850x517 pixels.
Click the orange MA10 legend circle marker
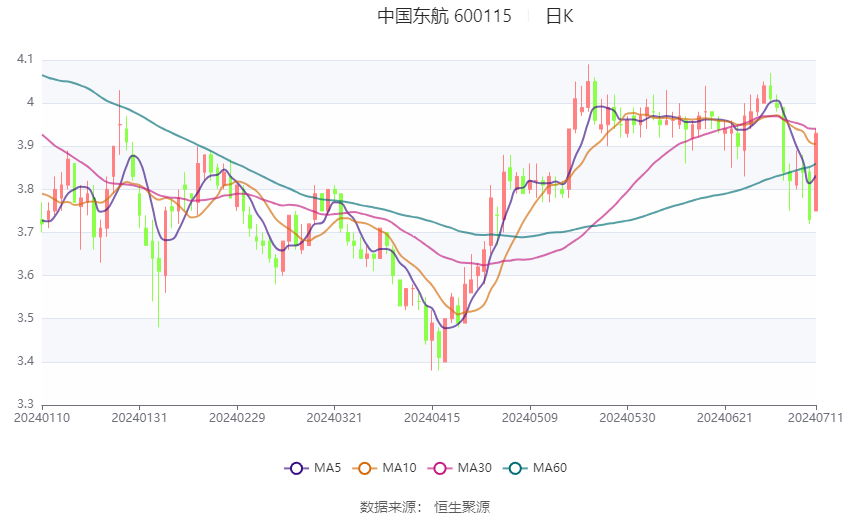coord(365,468)
